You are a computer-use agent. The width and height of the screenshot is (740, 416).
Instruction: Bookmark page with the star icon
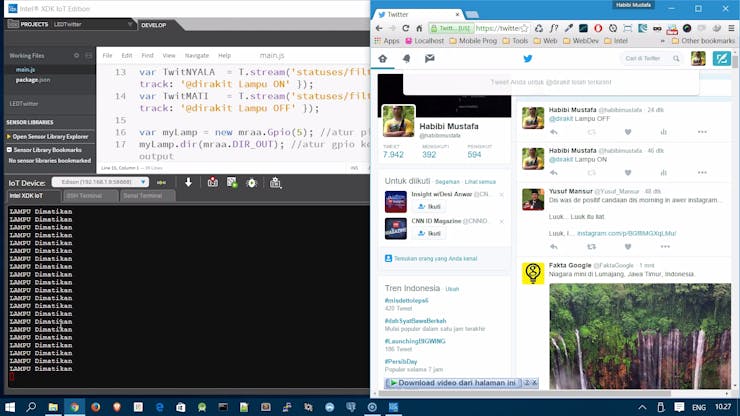[x=524, y=28]
